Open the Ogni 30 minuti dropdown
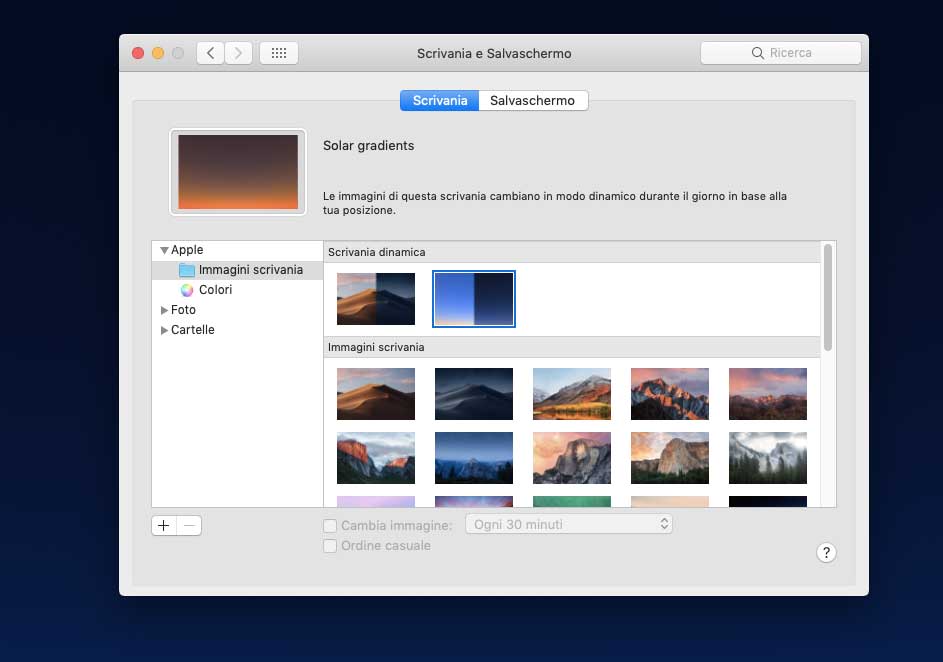The width and height of the screenshot is (943, 662). [568, 524]
